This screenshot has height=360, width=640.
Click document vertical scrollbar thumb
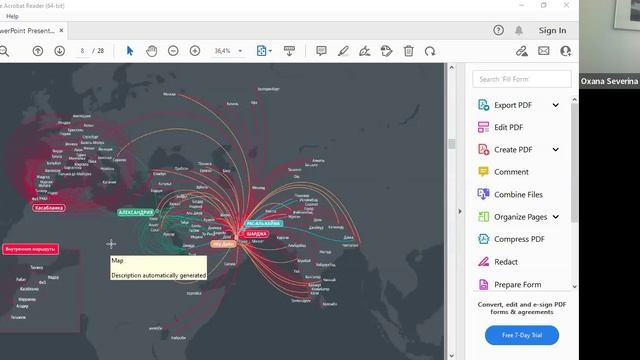[x=451, y=144]
